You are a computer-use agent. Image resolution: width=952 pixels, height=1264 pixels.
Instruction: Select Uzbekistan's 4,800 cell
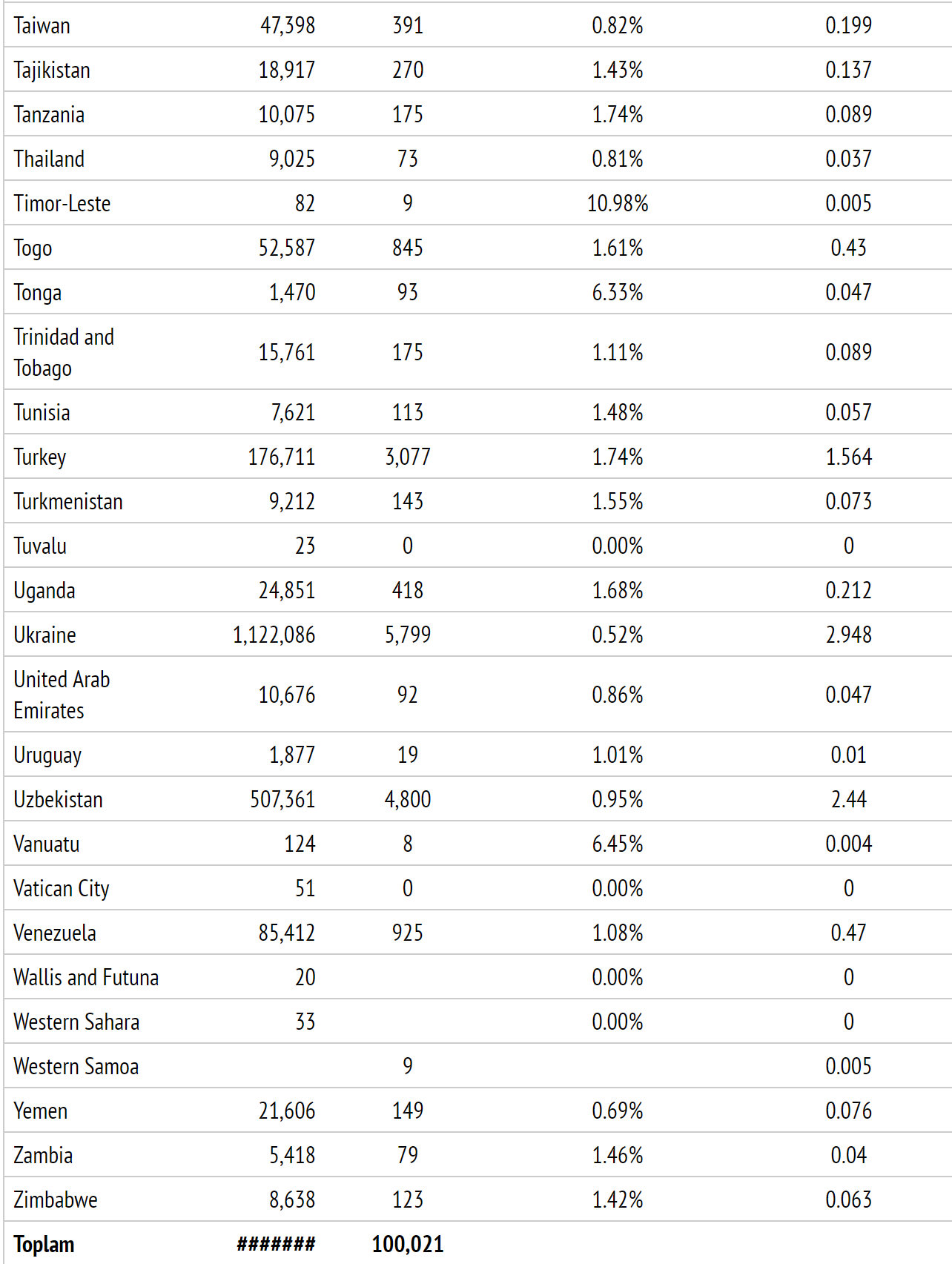point(407,800)
